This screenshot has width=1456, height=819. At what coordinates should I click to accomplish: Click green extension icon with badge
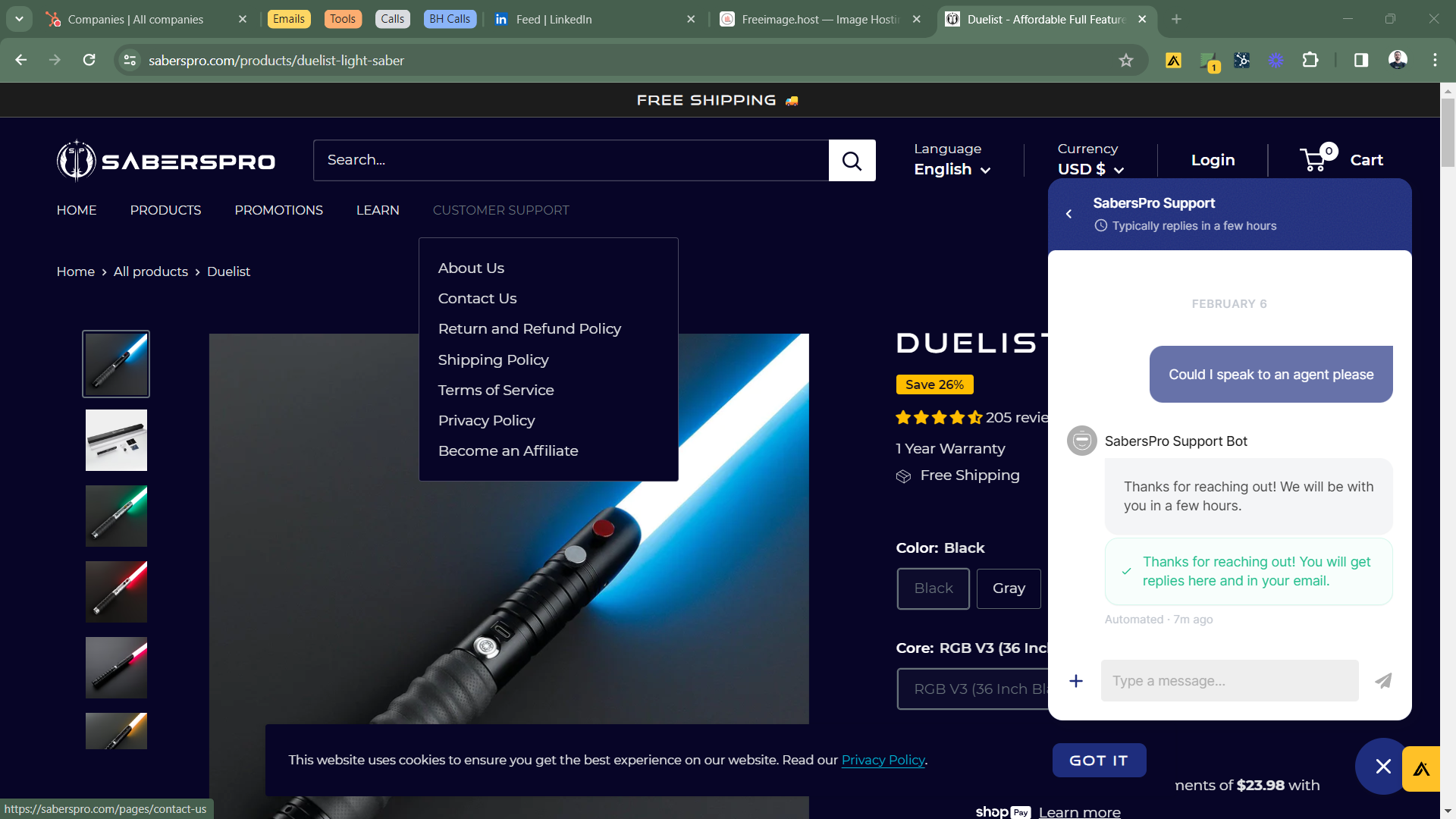[x=1209, y=61]
